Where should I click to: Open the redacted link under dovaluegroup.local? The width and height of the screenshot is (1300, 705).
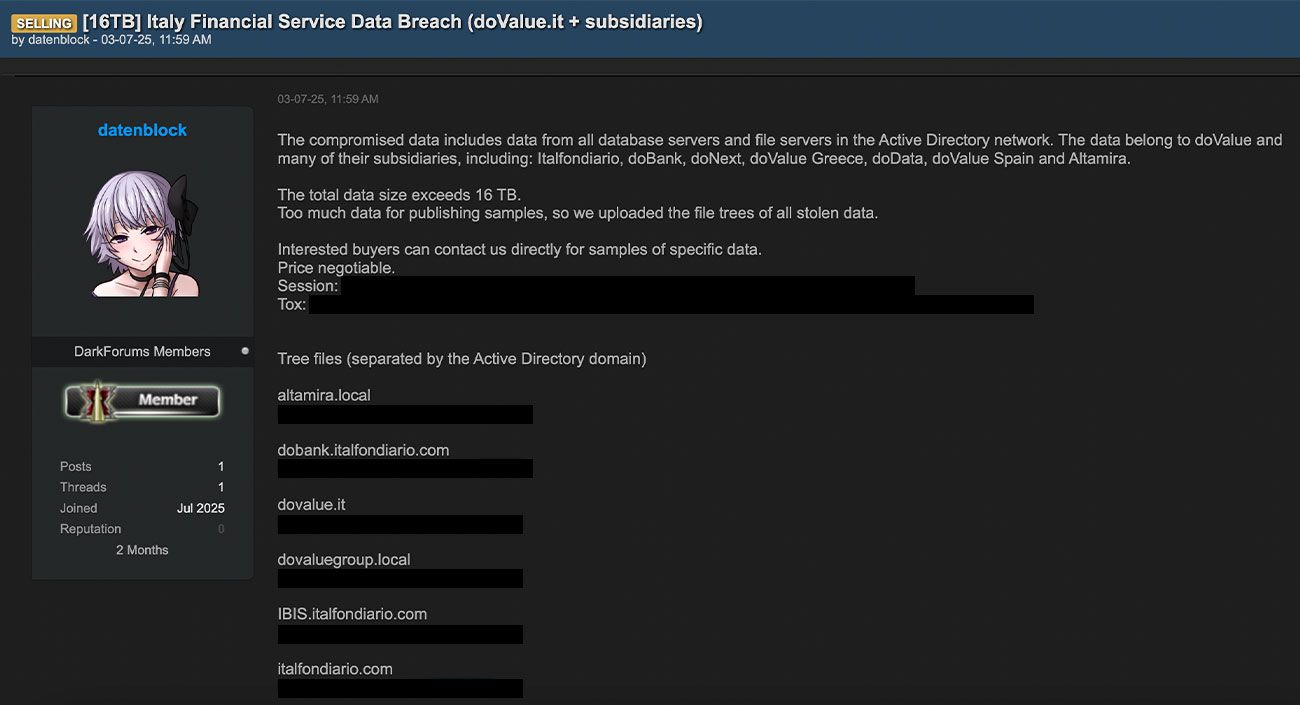pos(400,578)
